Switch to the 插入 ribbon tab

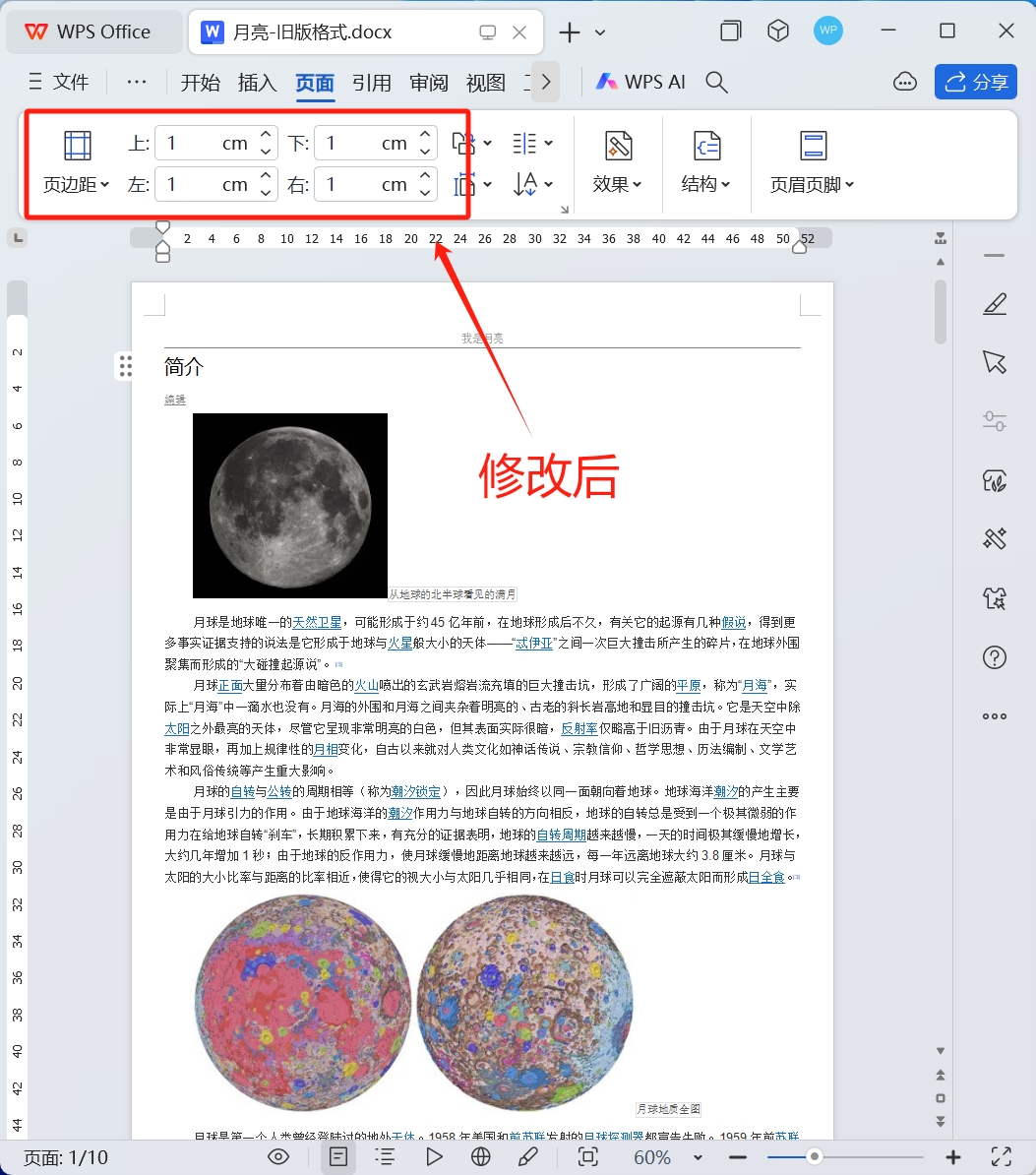click(258, 83)
